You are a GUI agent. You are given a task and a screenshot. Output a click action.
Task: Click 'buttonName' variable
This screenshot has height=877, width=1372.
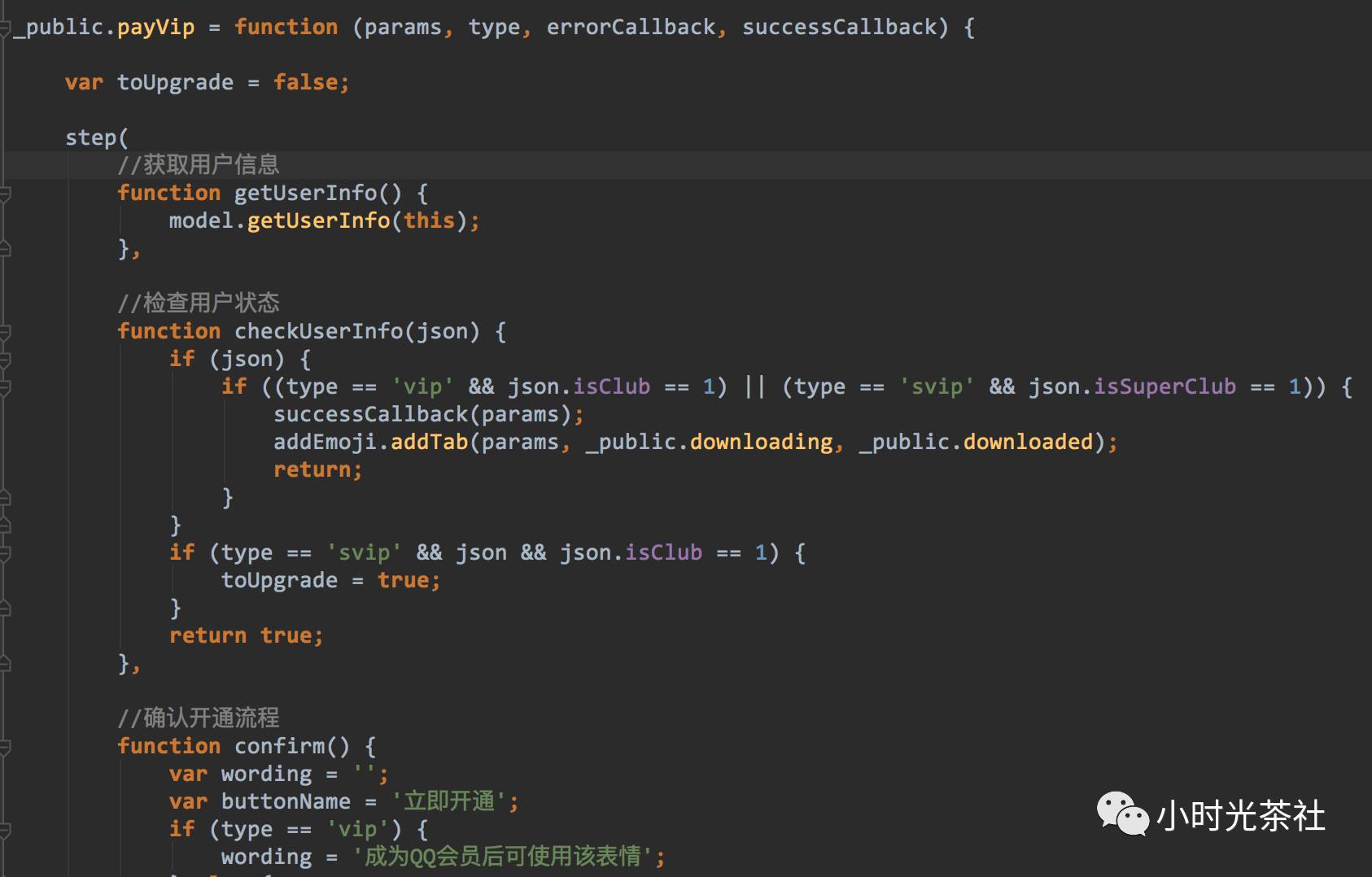(286, 802)
